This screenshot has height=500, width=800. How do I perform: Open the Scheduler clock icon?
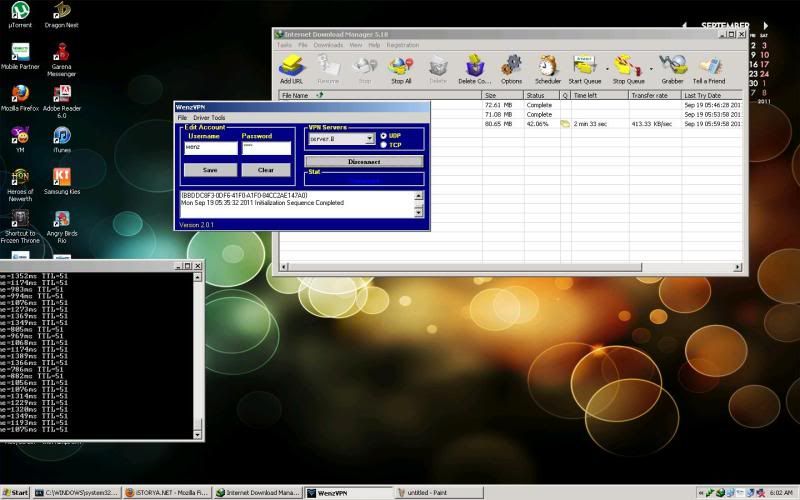click(x=547, y=67)
